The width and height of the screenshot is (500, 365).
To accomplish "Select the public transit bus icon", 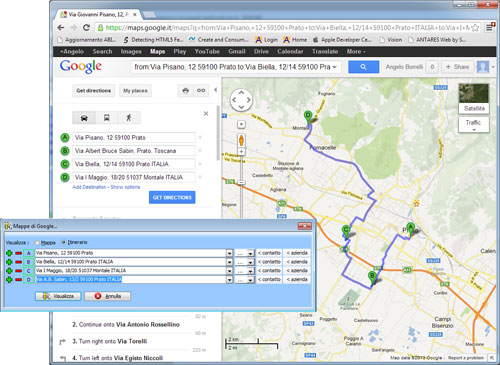I will 107,118.
